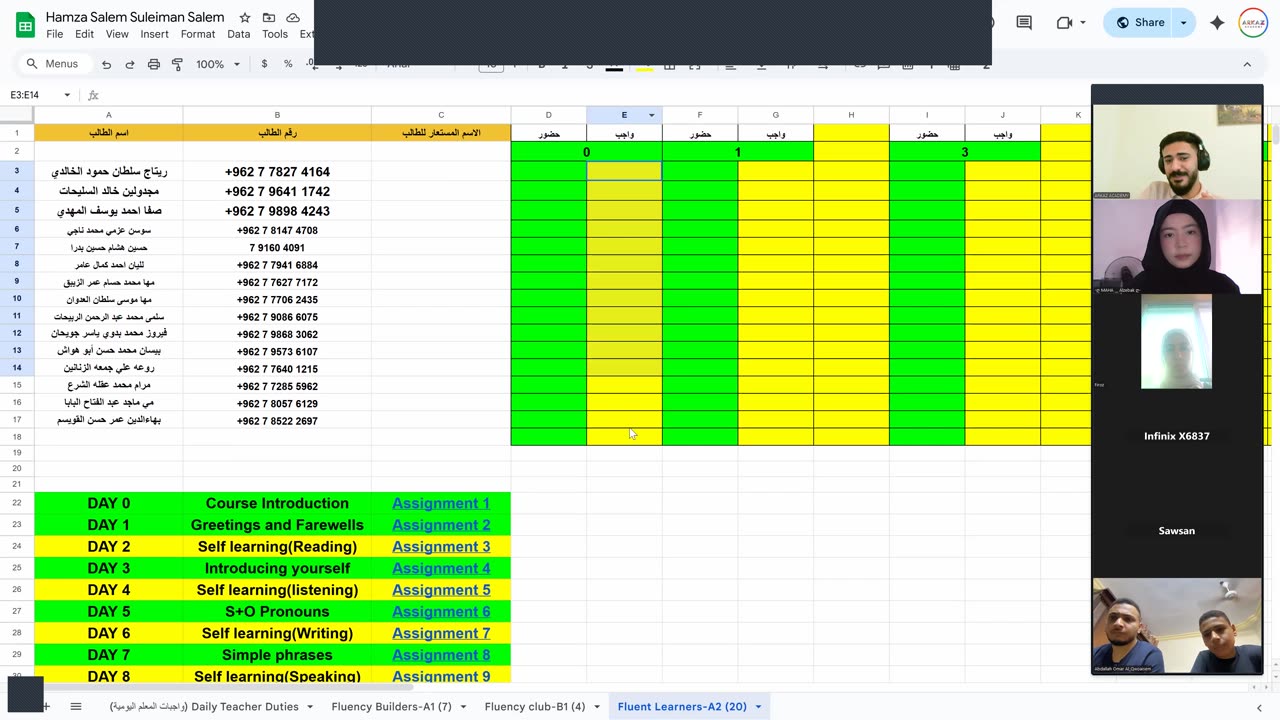Switch to Fluency Builders-A1 (7) tab

pyautogui.click(x=391, y=706)
